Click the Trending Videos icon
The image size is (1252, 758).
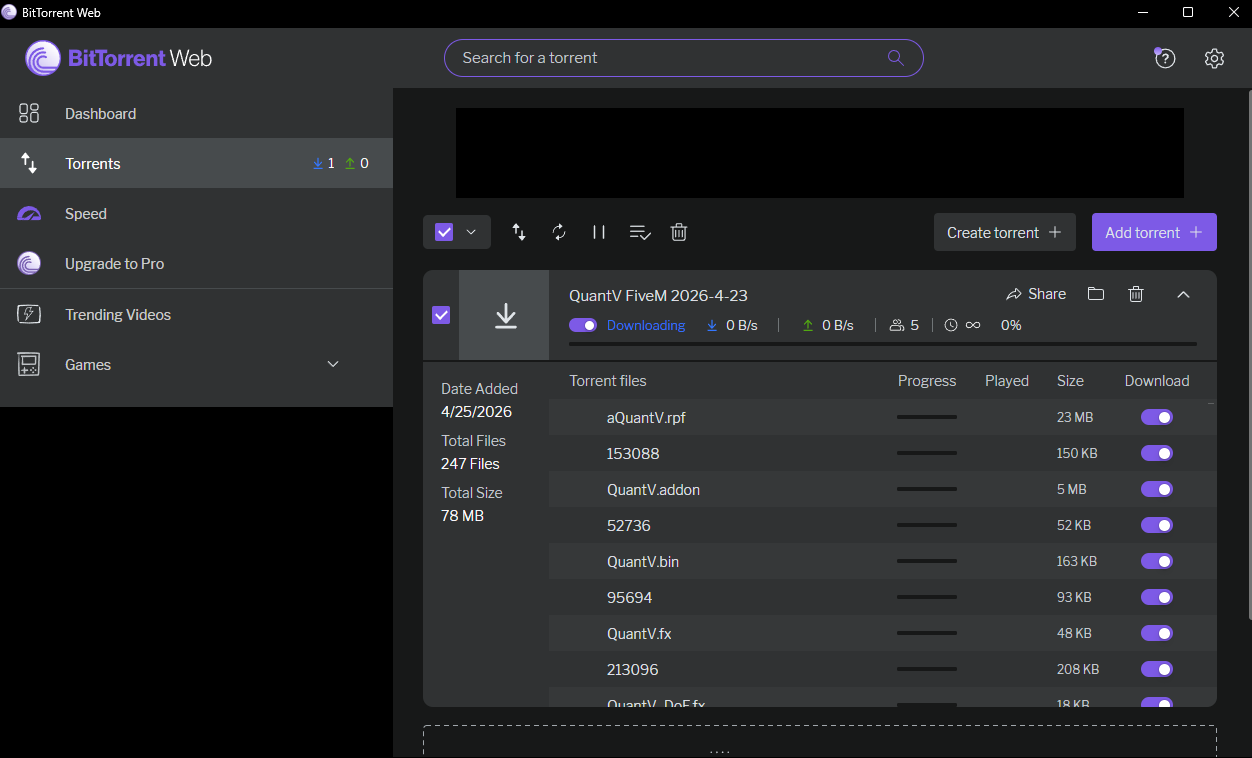[x=29, y=314]
